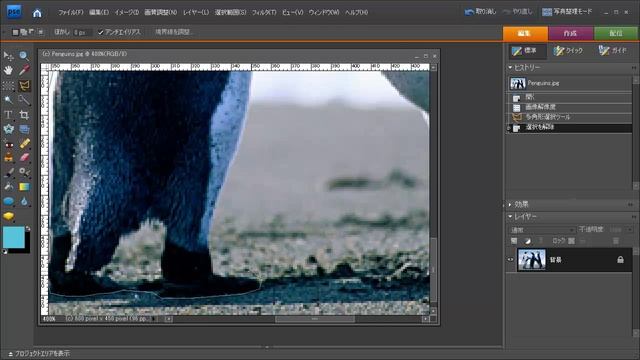Viewport: 640px width, 360px height.
Task: Click the document horizontal scrollbar
Action: point(297,319)
